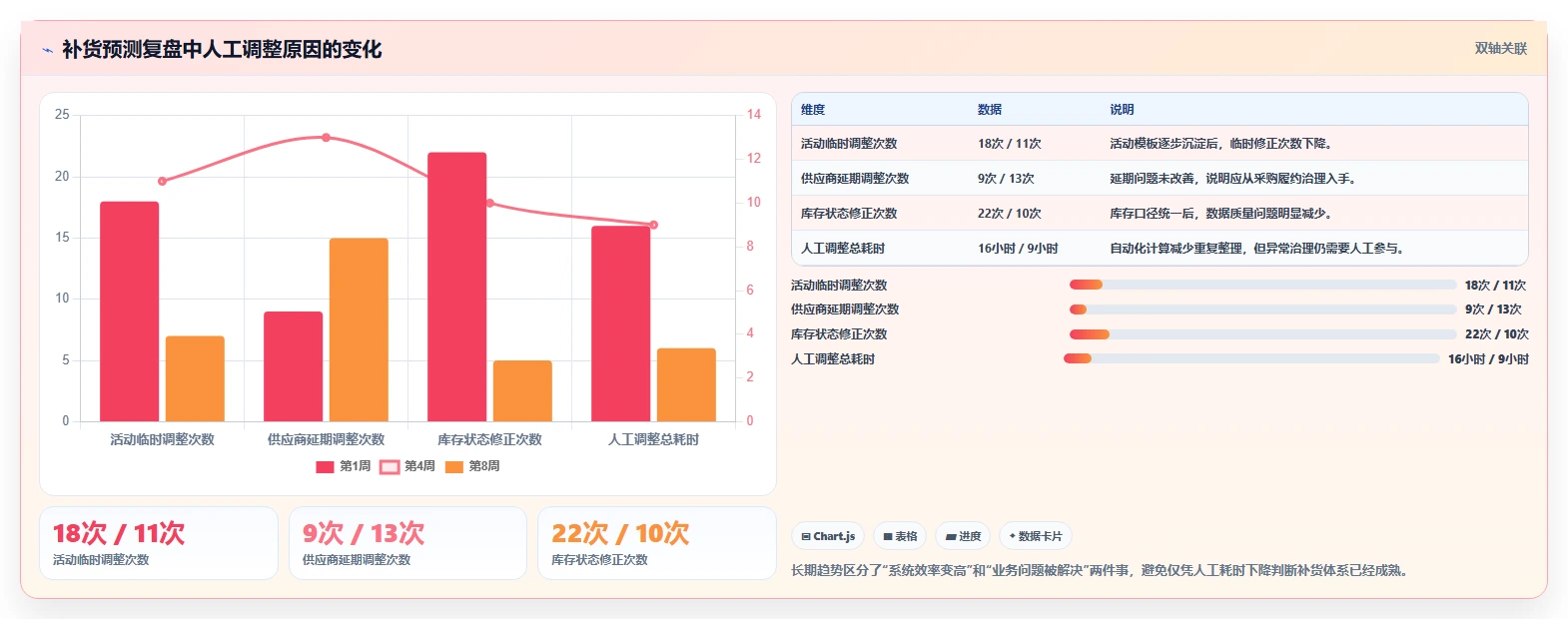Click the lightning icon beside the card title

click(47, 50)
